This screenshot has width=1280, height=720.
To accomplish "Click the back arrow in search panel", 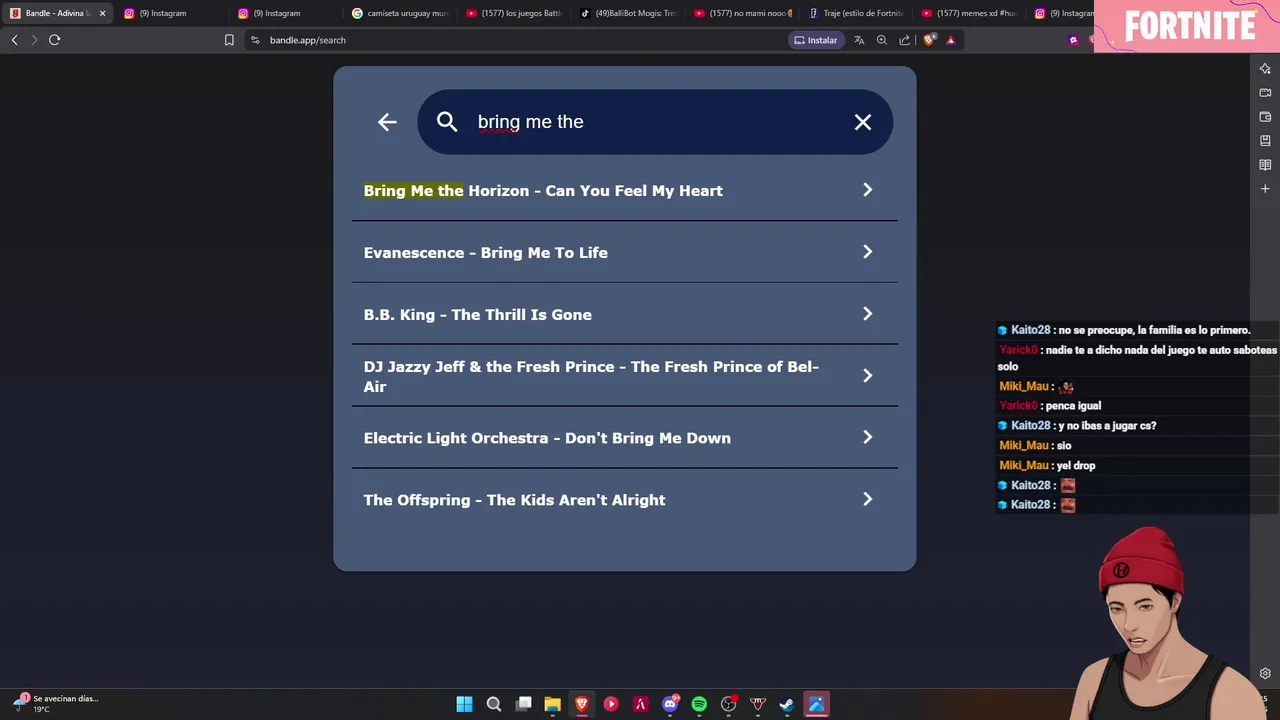I will 387,122.
